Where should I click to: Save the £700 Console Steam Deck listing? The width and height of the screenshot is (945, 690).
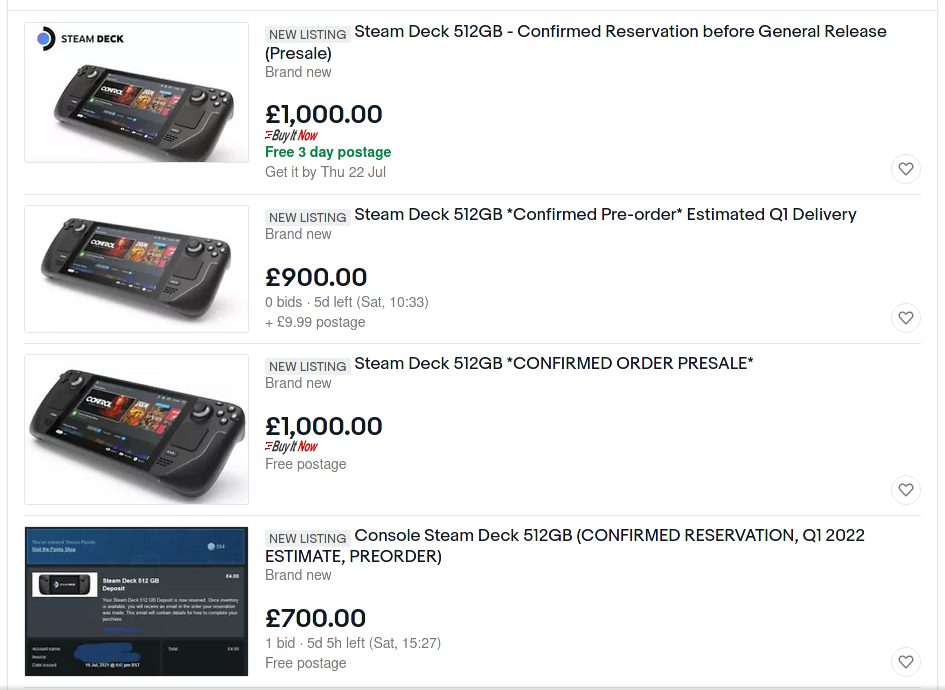[x=905, y=661]
